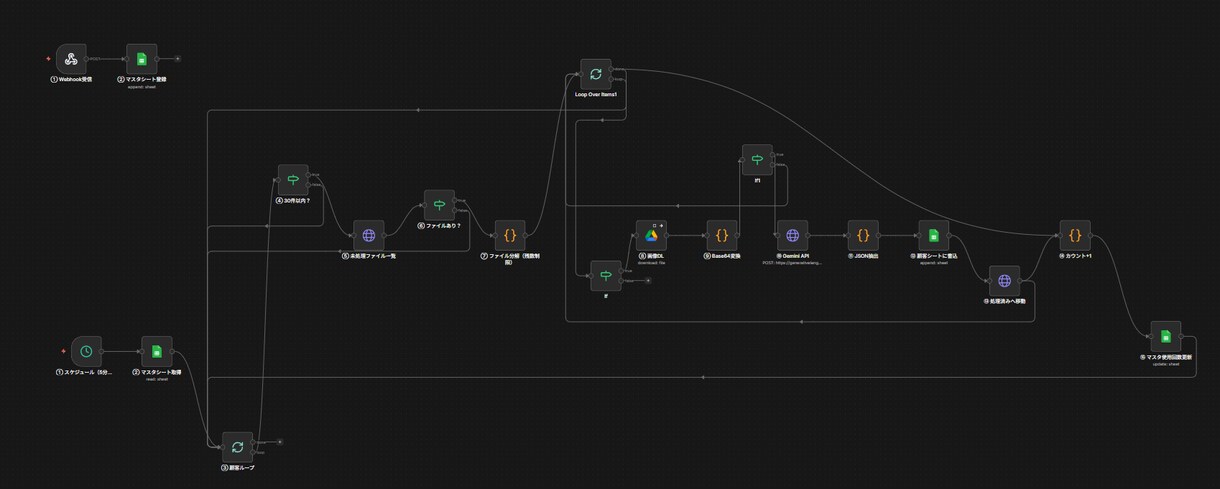Image resolution: width=1220 pixels, height=489 pixels.
Task: Click the 30件以内？ node label
Action: click(x=293, y=200)
